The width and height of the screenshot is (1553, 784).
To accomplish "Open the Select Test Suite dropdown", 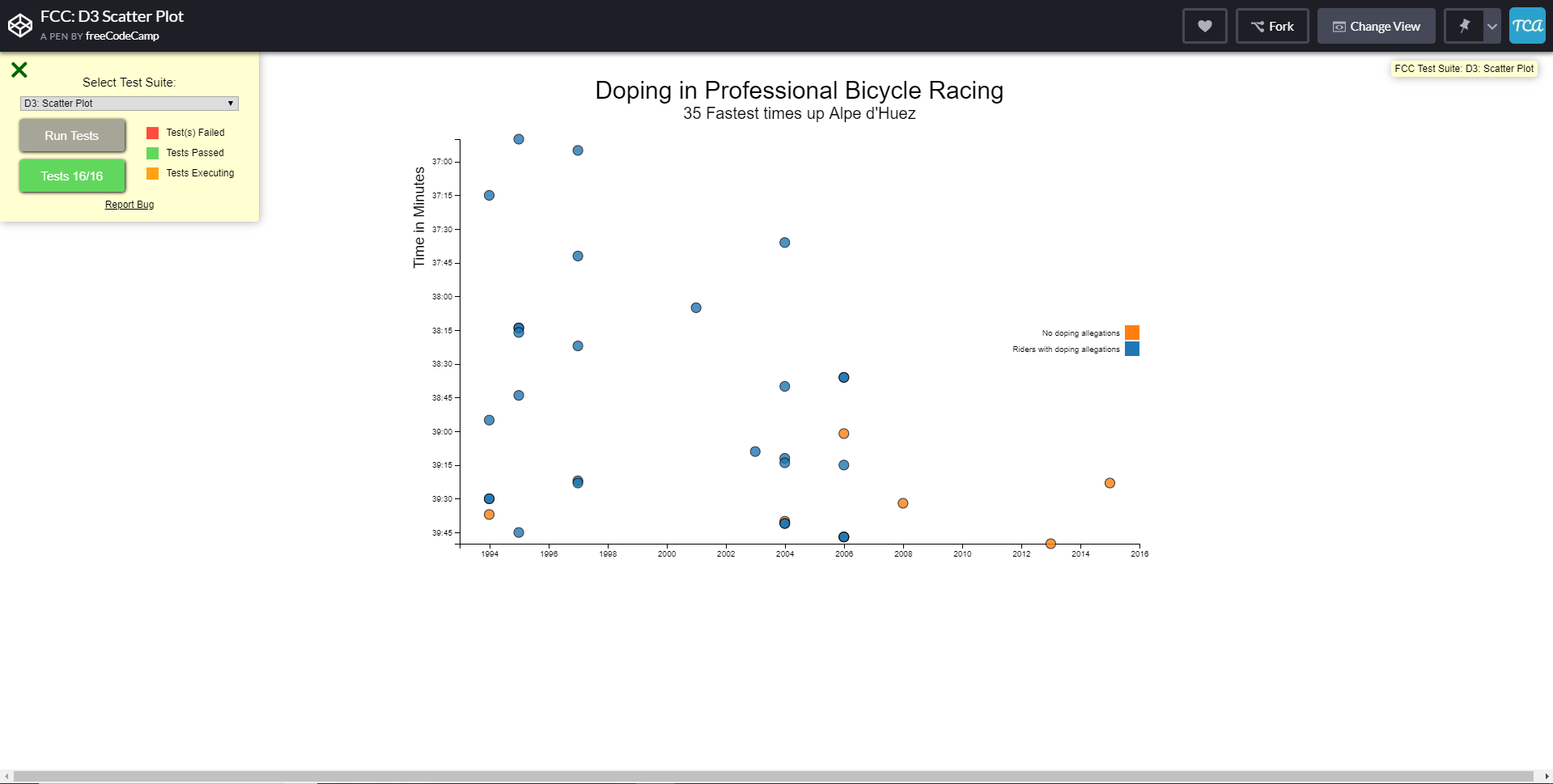I will [x=128, y=104].
